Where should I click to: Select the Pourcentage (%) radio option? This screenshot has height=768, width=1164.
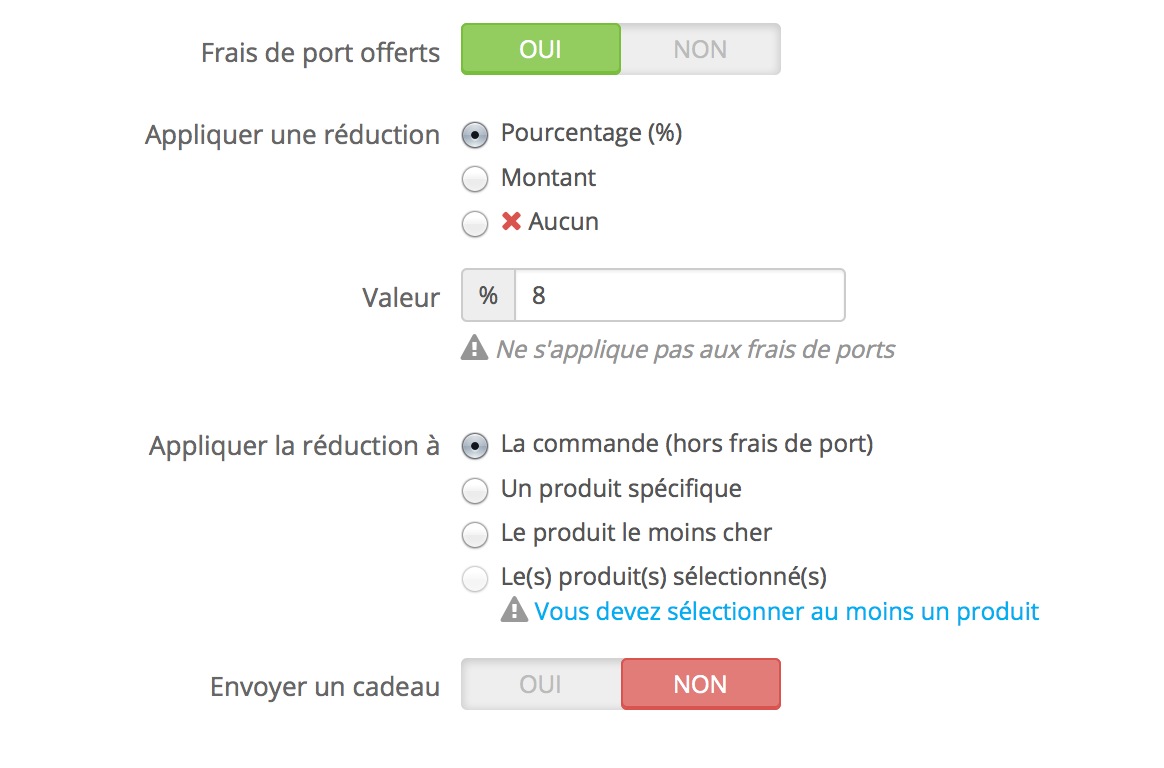pyautogui.click(x=475, y=135)
